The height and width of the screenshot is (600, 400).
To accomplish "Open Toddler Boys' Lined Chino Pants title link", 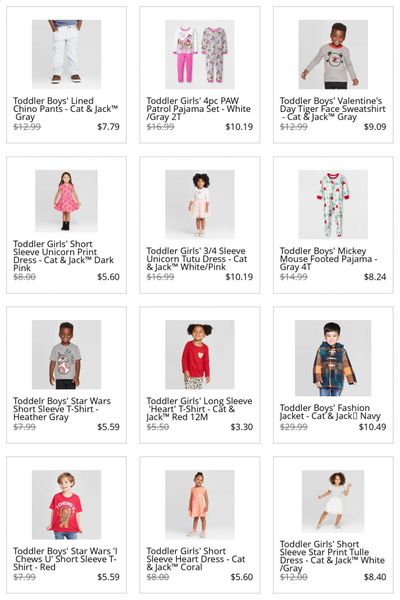I will pyautogui.click(x=65, y=109).
